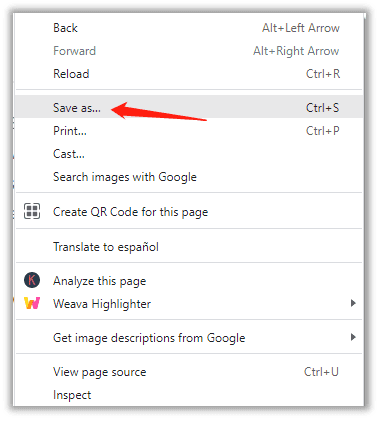Select Get image descriptions from Google
Image resolution: width=379 pixels, height=421 pixels.
click(189, 338)
